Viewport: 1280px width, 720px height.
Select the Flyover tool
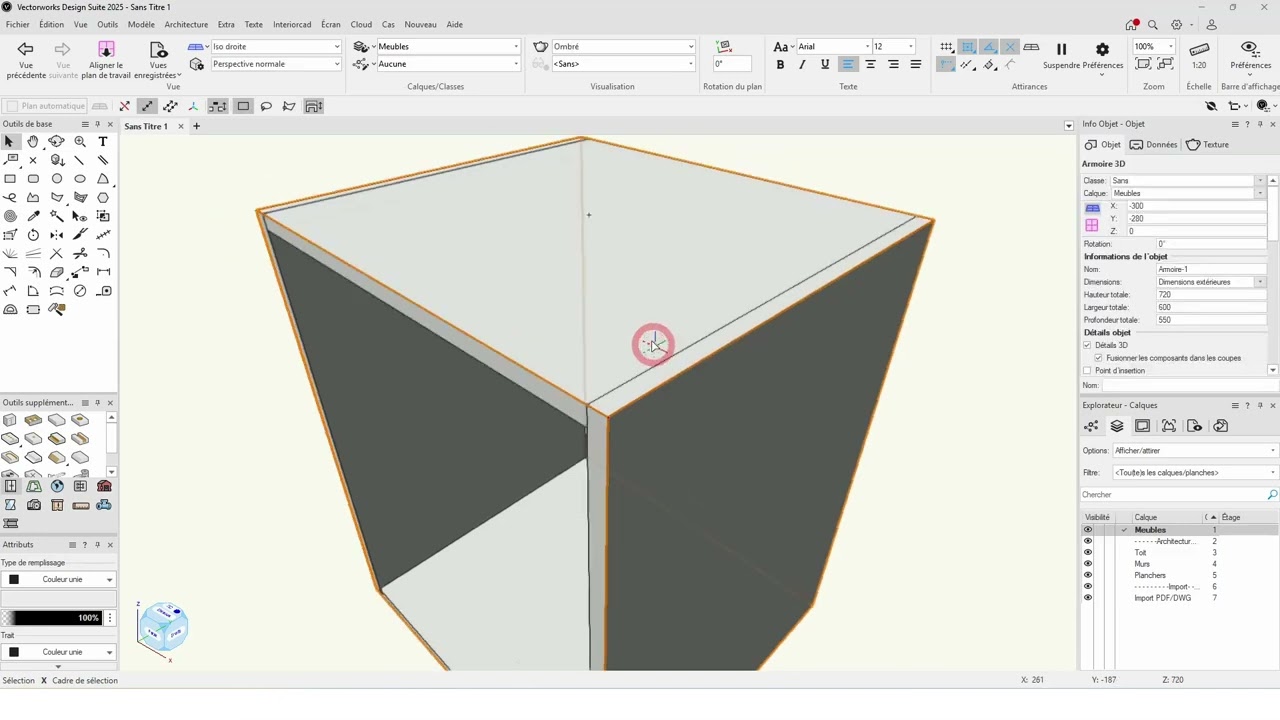(56, 142)
